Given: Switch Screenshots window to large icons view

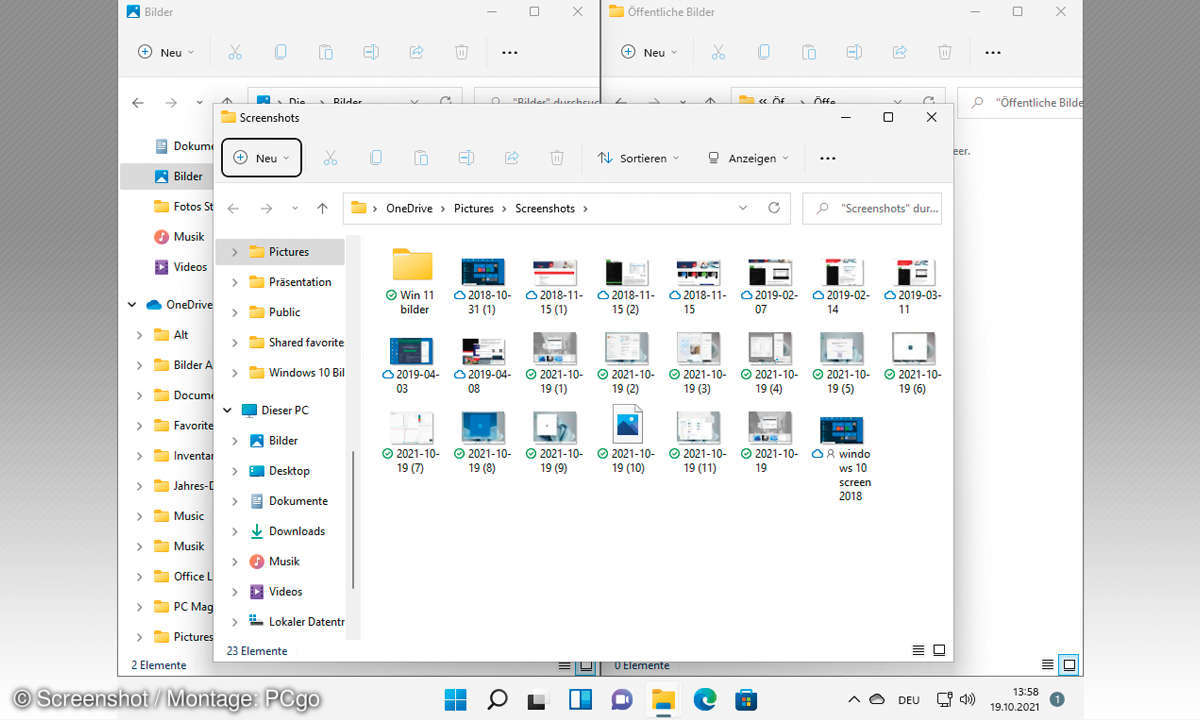Looking at the screenshot, I should click(x=939, y=650).
